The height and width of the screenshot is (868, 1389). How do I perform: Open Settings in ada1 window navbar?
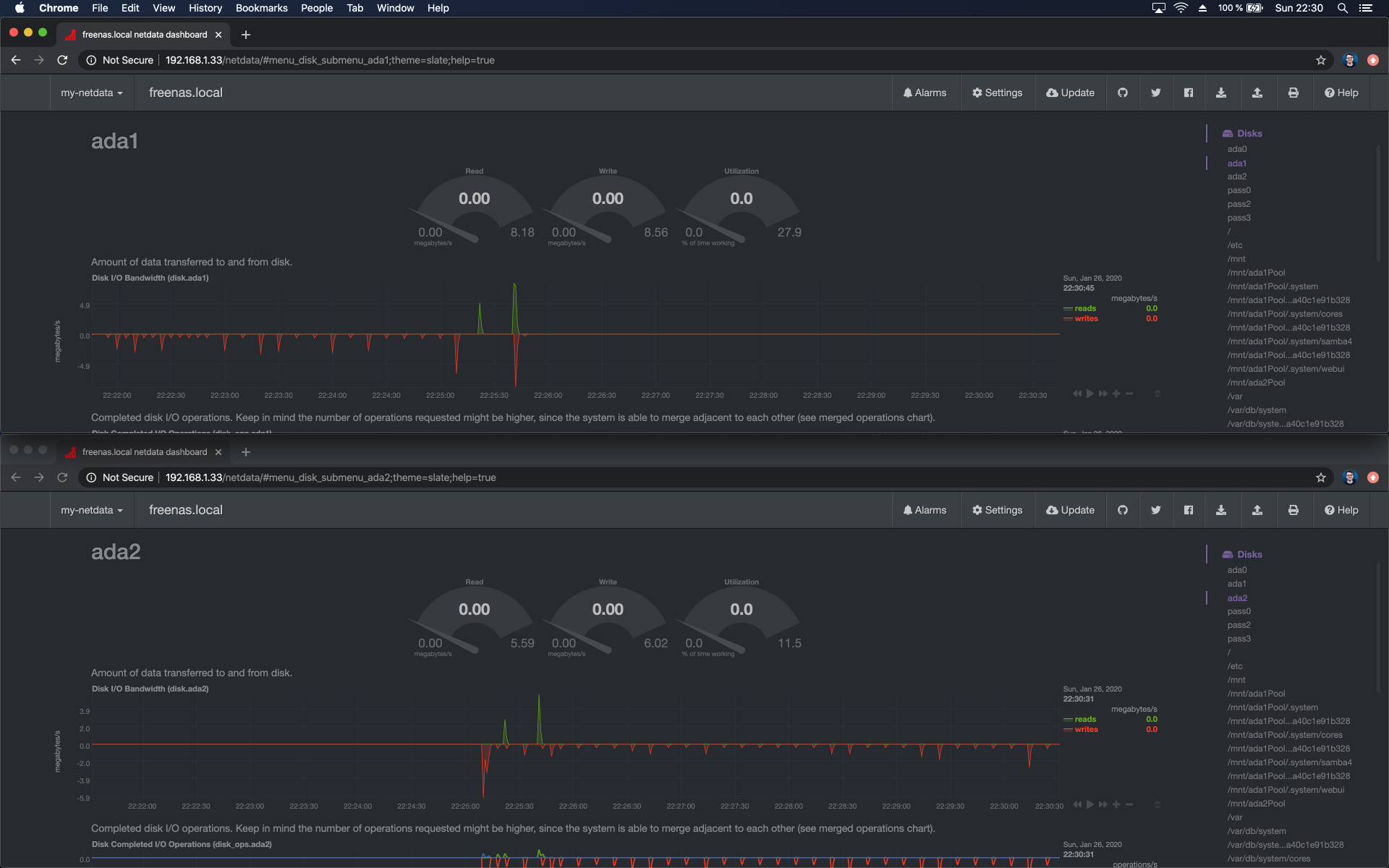(x=997, y=93)
